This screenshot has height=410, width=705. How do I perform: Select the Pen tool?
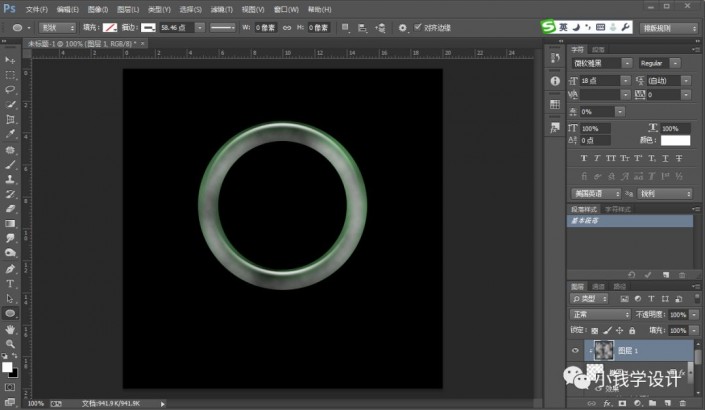[10, 269]
